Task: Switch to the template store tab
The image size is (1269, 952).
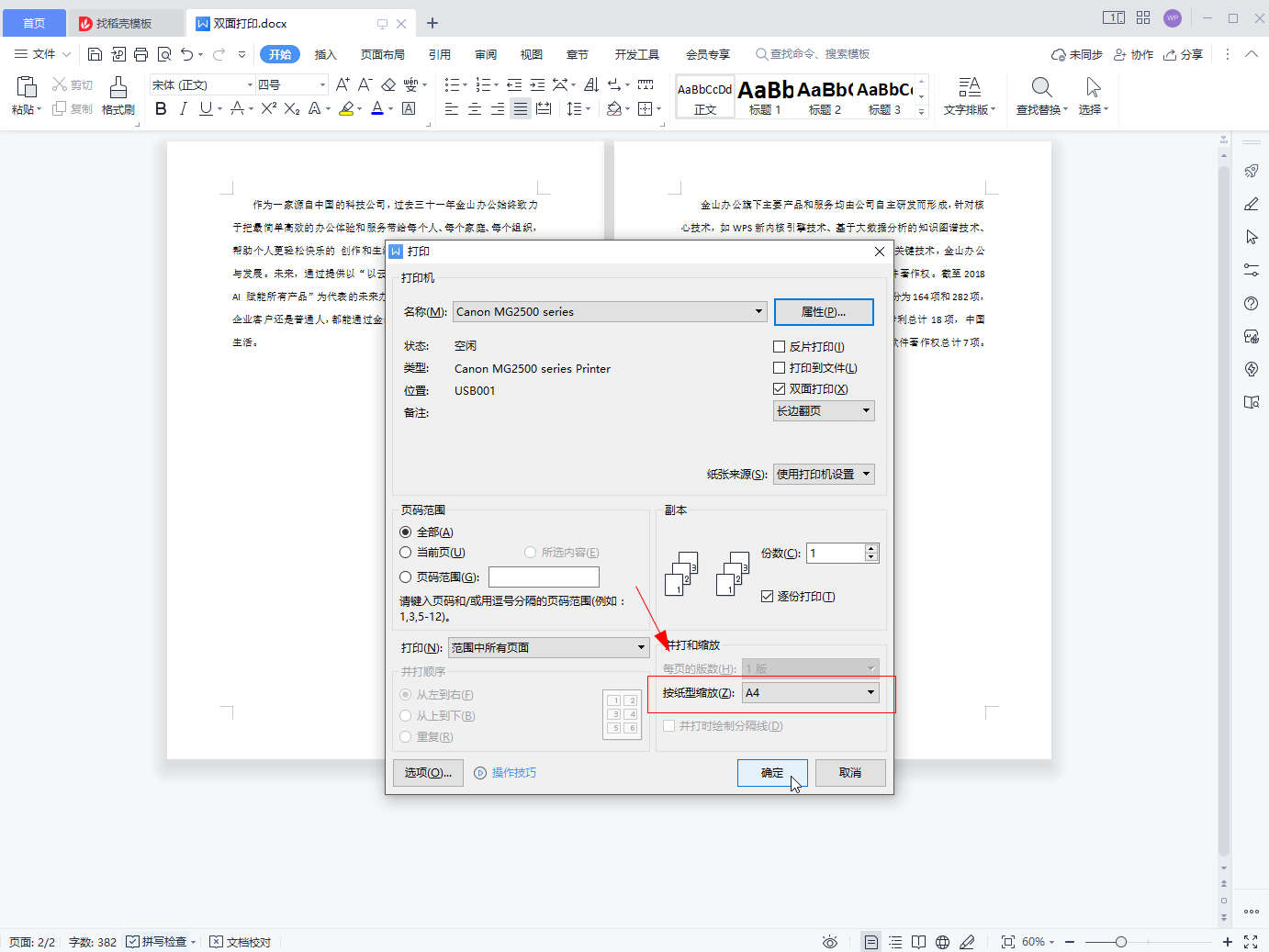Action: [124, 23]
